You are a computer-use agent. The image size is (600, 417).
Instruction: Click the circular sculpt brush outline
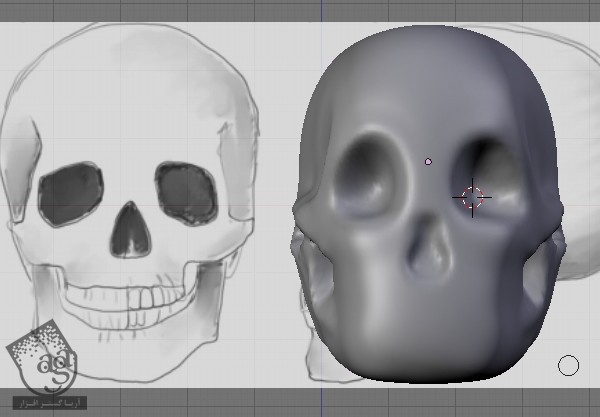pyautogui.click(x=568, y=365)
